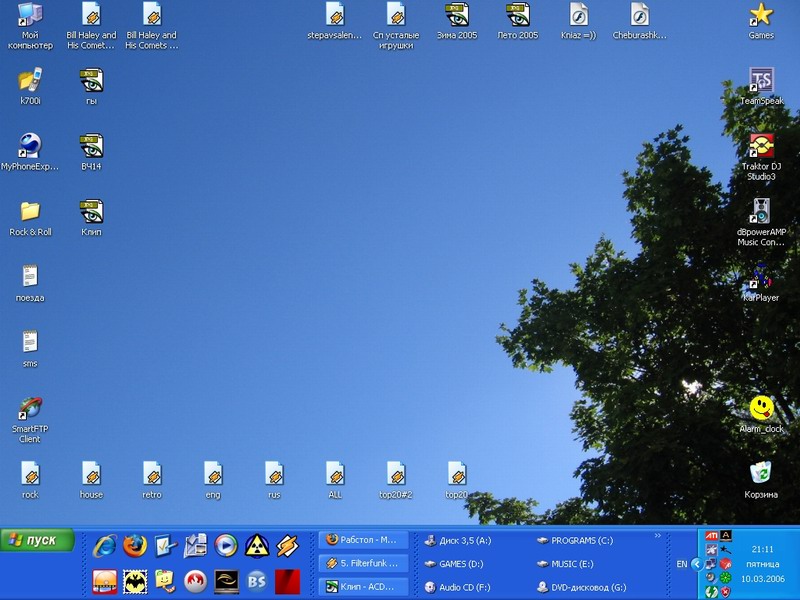This screenshot has width=800, height=600.
Task: Open the SmartFTP Client shortcut
Action: coord(30,408)
